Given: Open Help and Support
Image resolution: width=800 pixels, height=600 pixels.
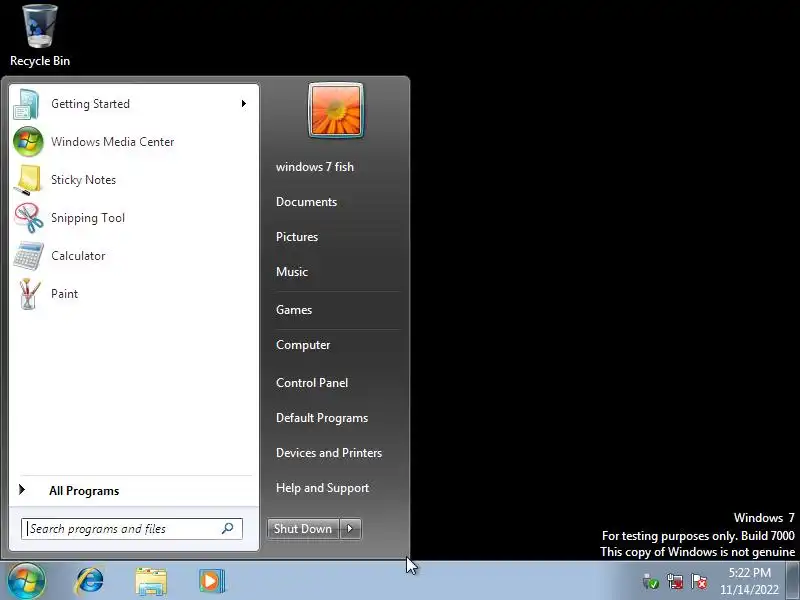Looking at the screenshot, I should [322, 488].
